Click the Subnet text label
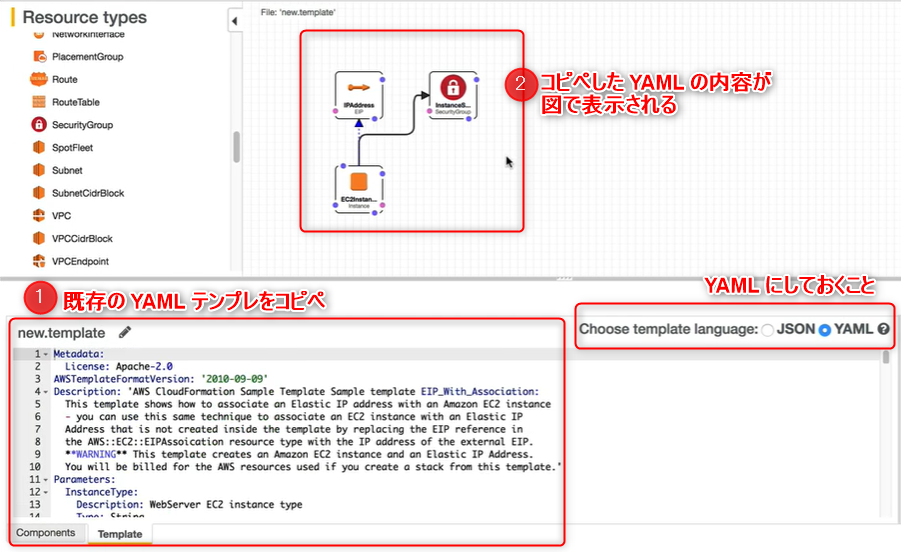This screenshot has height=552, width=901. pos(67,170)
